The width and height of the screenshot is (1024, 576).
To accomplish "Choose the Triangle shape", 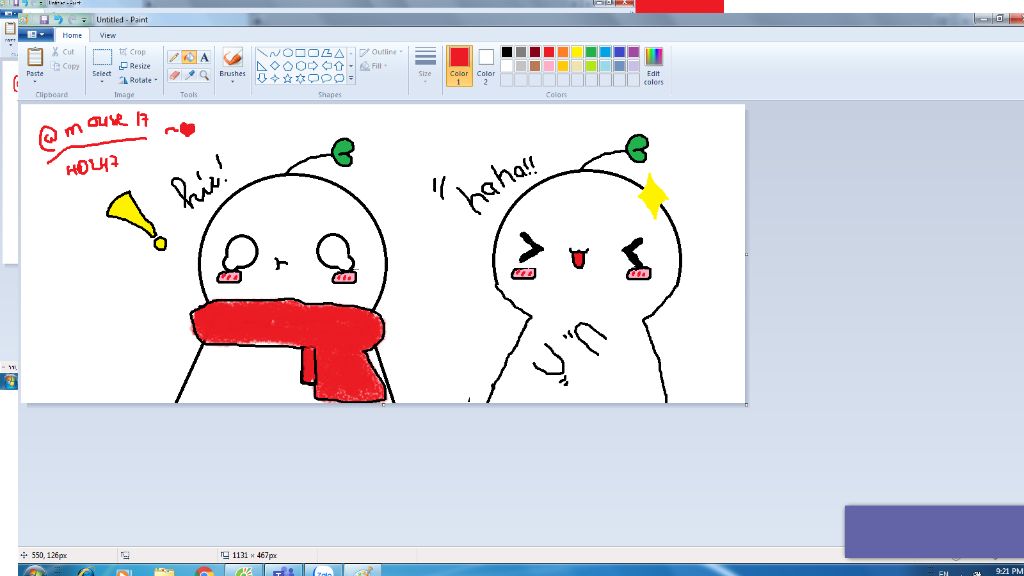I will coord(339,53).
